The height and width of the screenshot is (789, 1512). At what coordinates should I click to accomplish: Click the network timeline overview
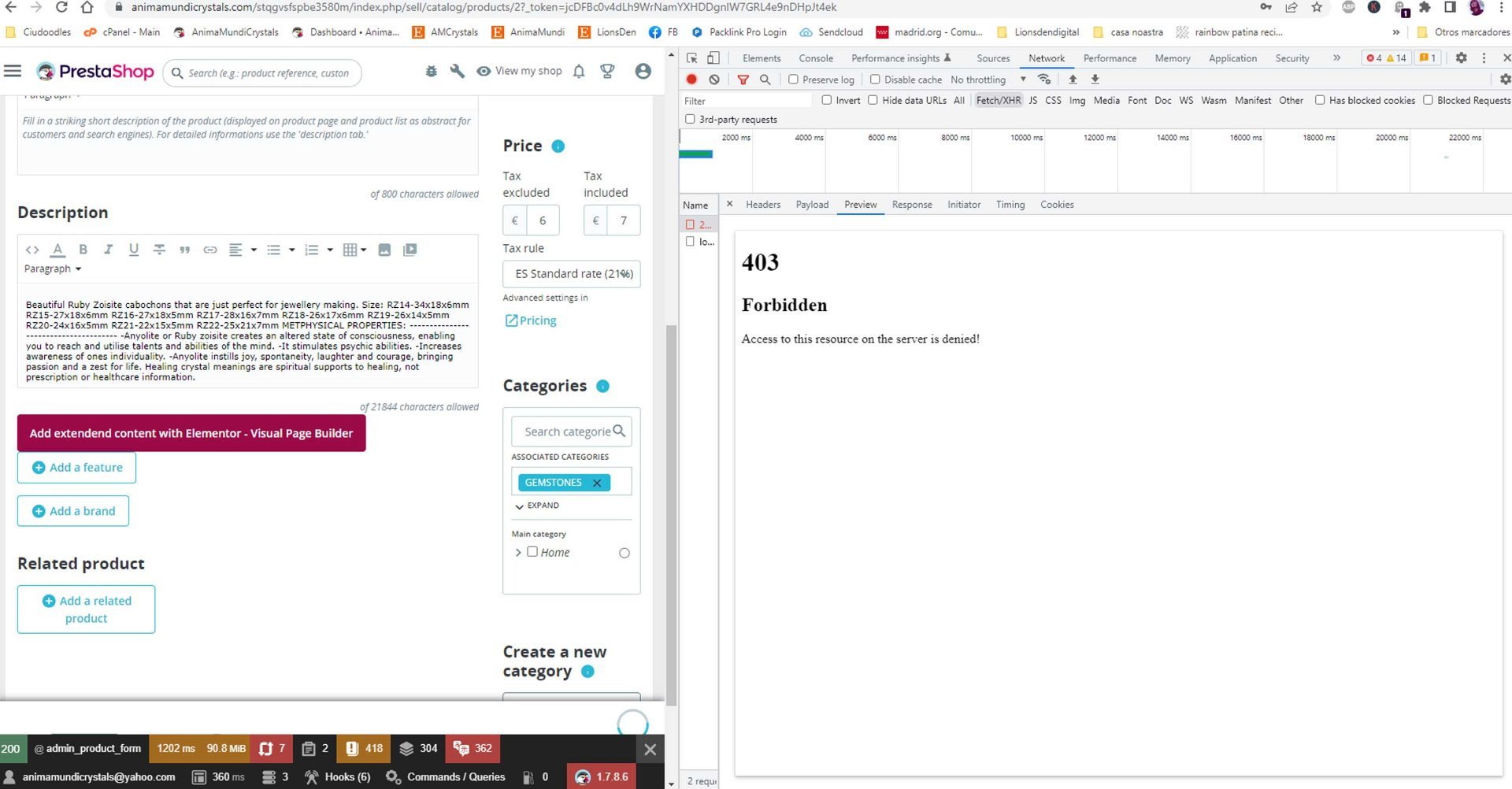tap(1095, 161)
